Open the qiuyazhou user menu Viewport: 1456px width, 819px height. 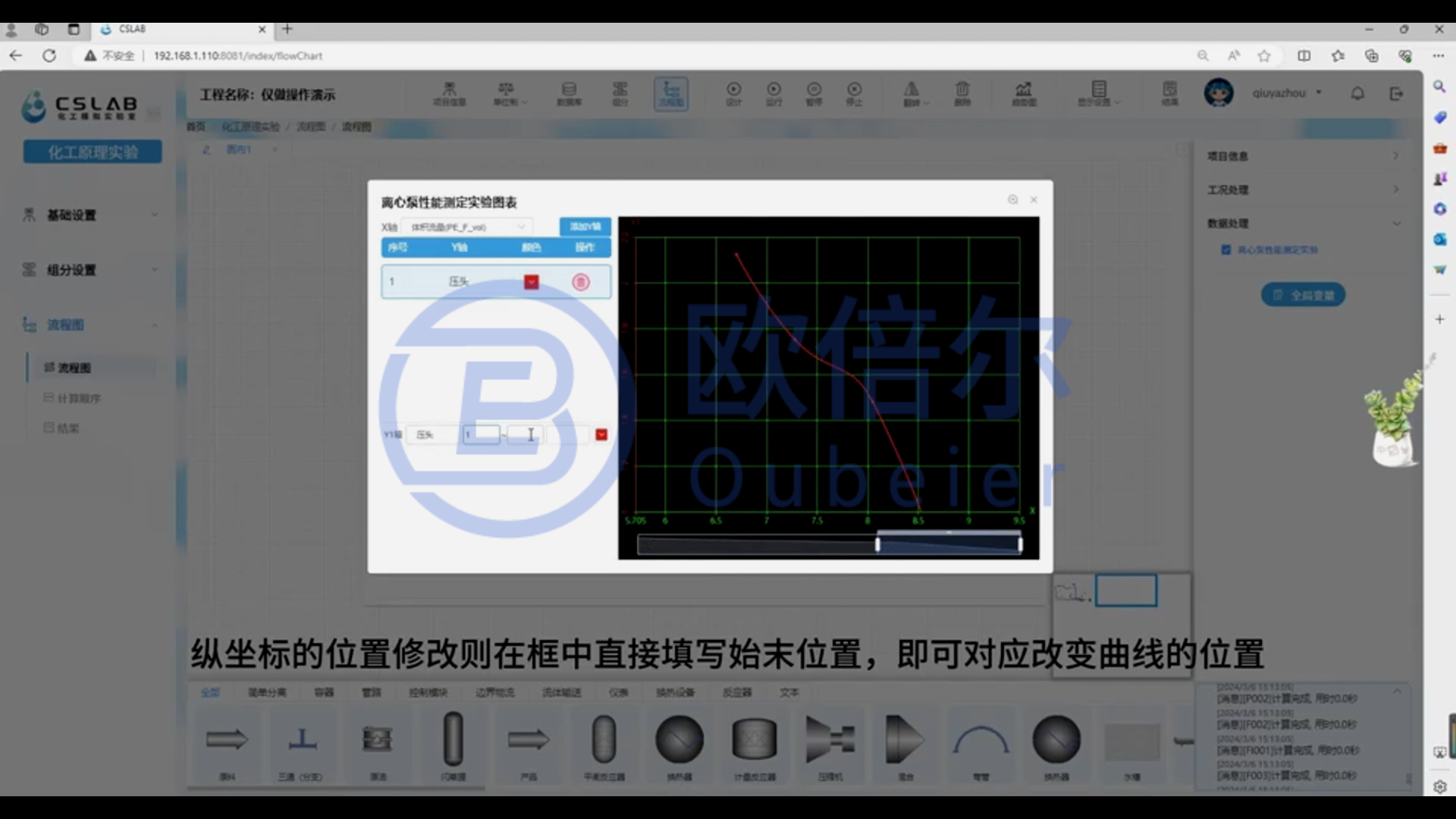(1288, 93)
